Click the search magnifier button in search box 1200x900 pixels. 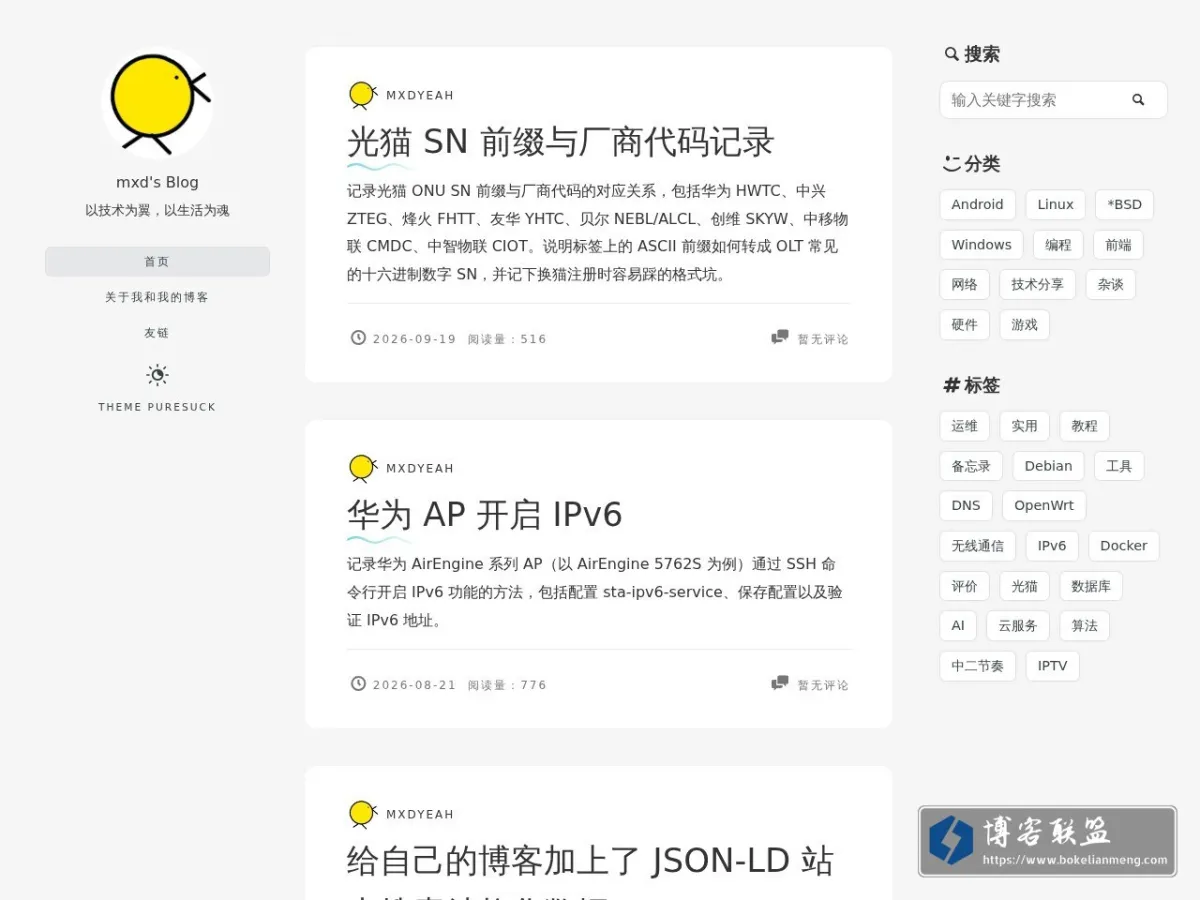point(1138,100)
